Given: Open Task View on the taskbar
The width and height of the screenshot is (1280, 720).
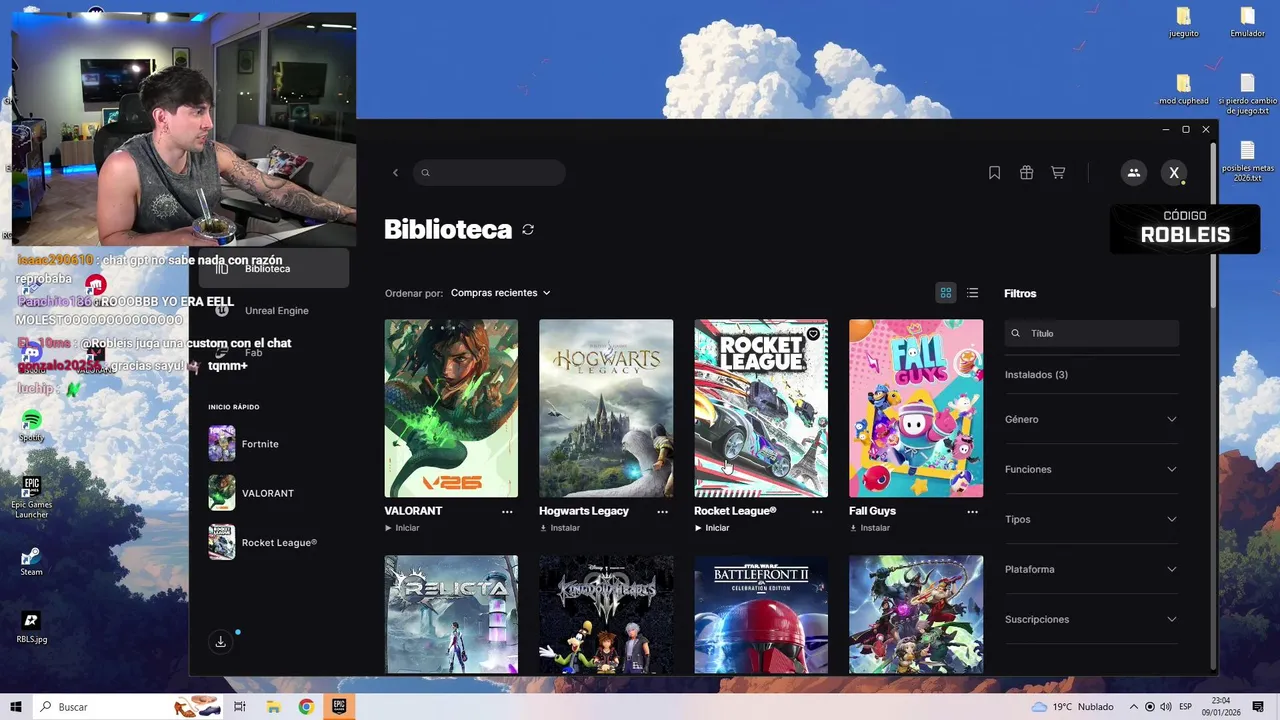Looking at the screenshot, I should pyautogui.click(x=240, y=707).
